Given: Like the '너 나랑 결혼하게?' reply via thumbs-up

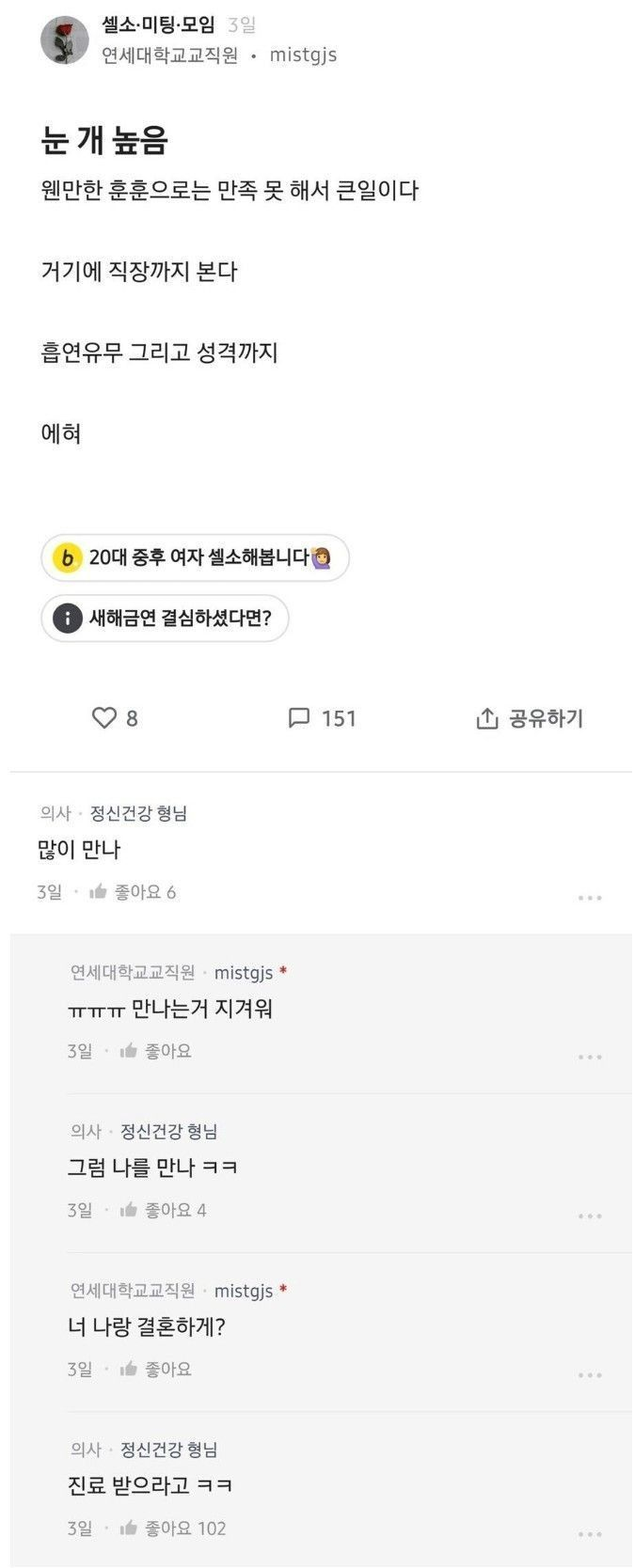Looking at the screenshot, I should [129, 1370].
